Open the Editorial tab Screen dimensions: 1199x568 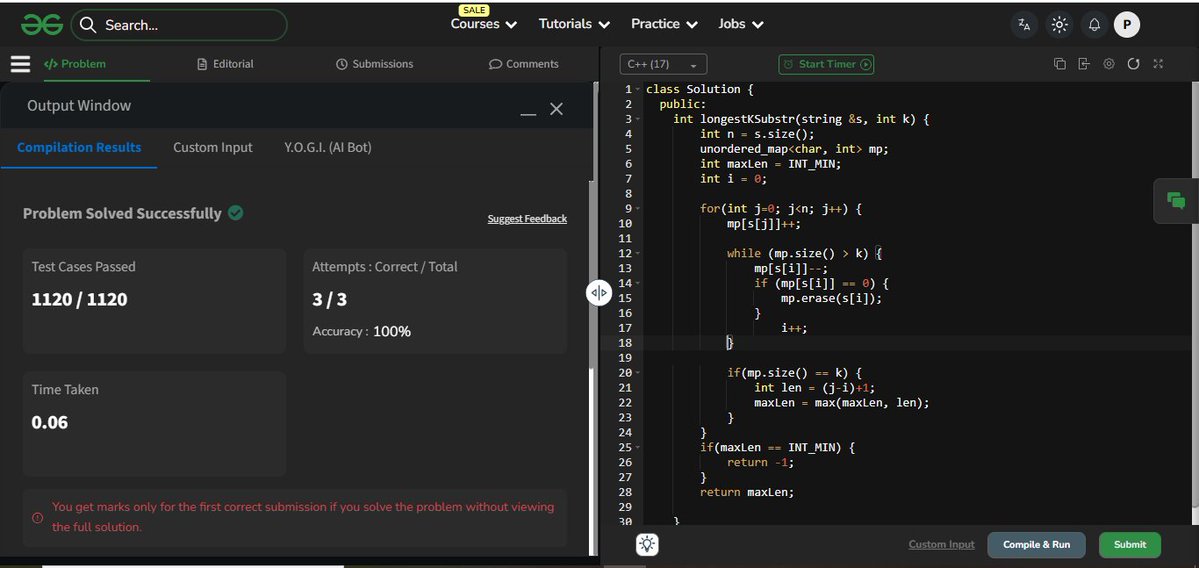point(225,64)
